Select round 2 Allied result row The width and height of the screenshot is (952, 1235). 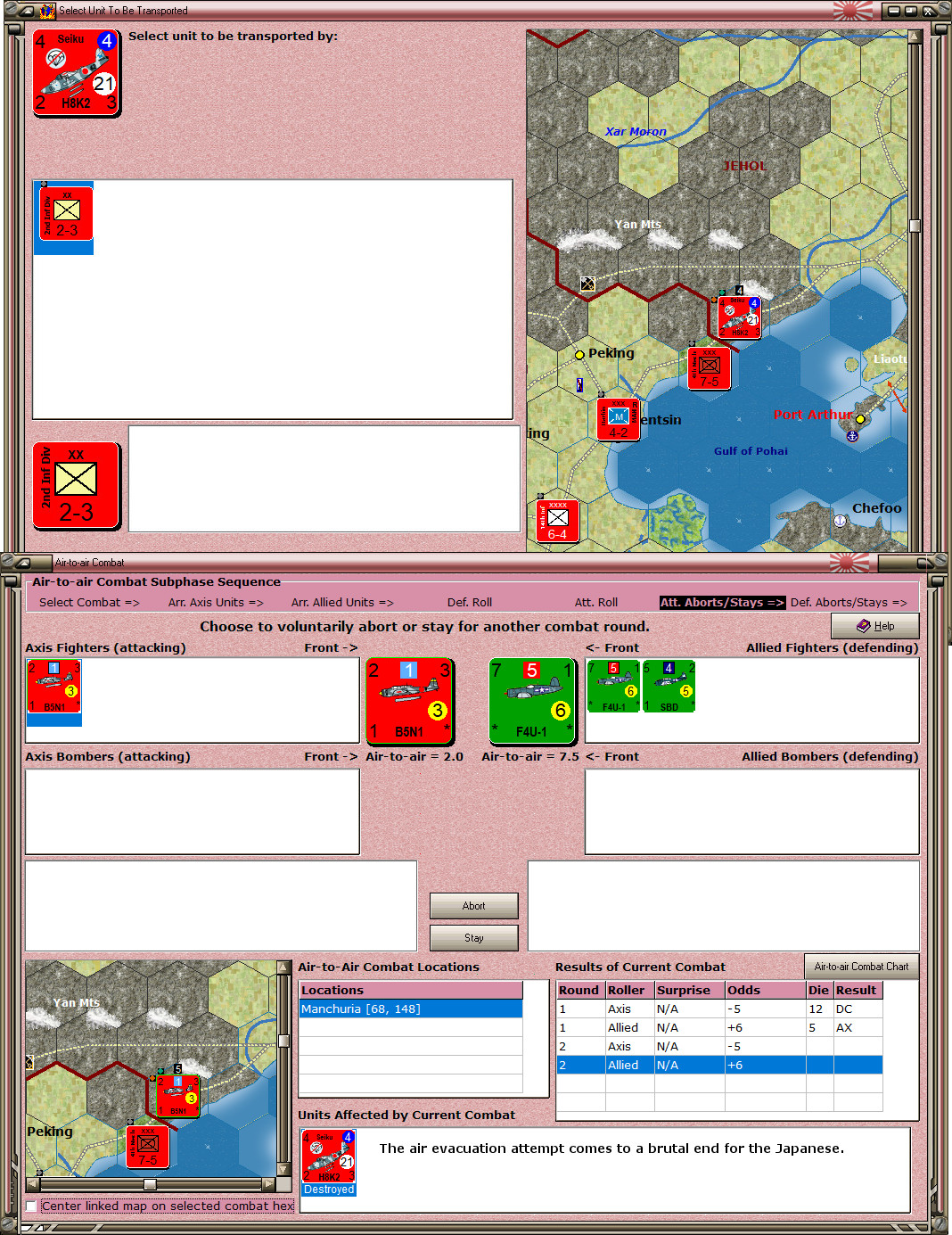(719, 1065)
